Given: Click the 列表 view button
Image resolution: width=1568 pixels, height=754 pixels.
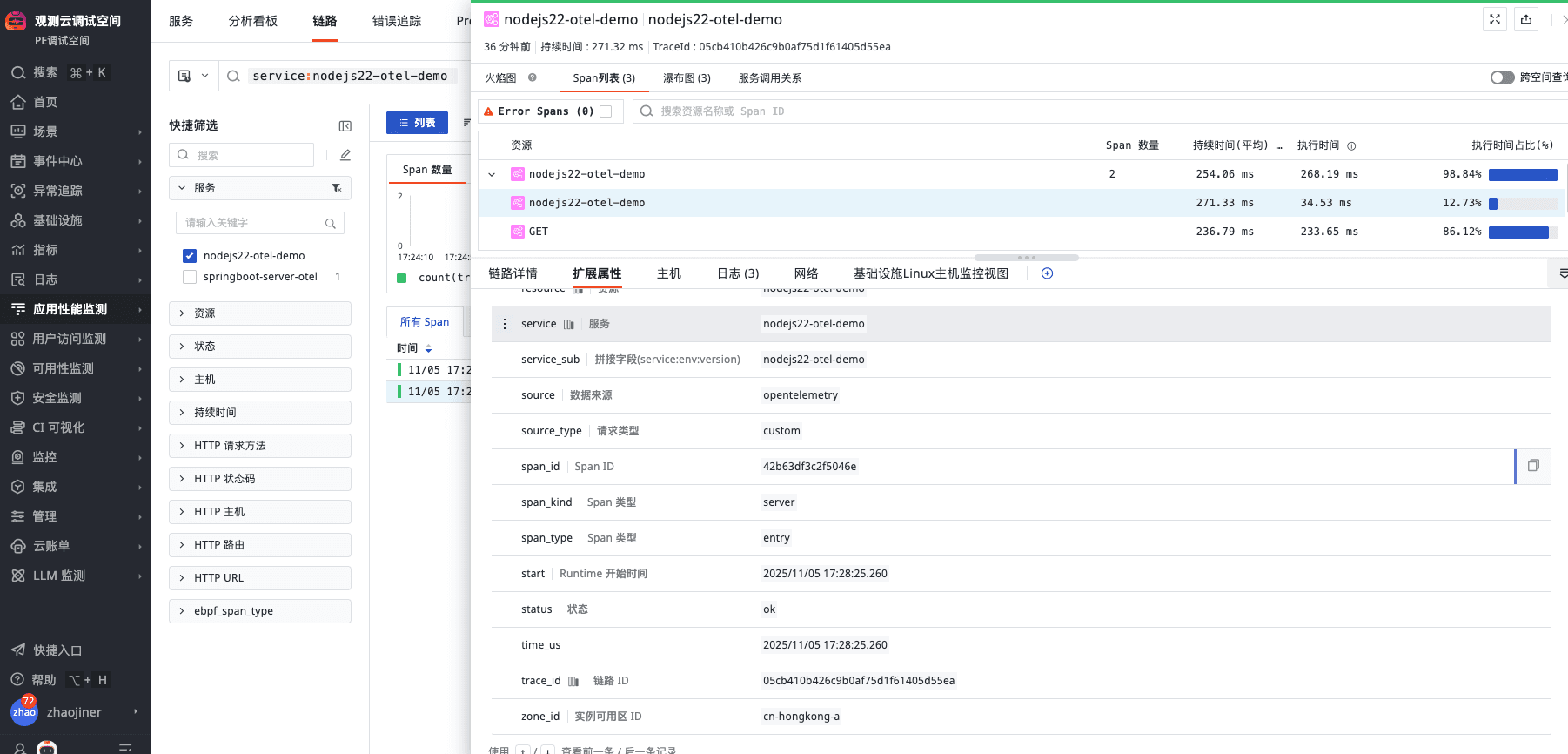Looking at the screenshot, I should pos(417,123).
